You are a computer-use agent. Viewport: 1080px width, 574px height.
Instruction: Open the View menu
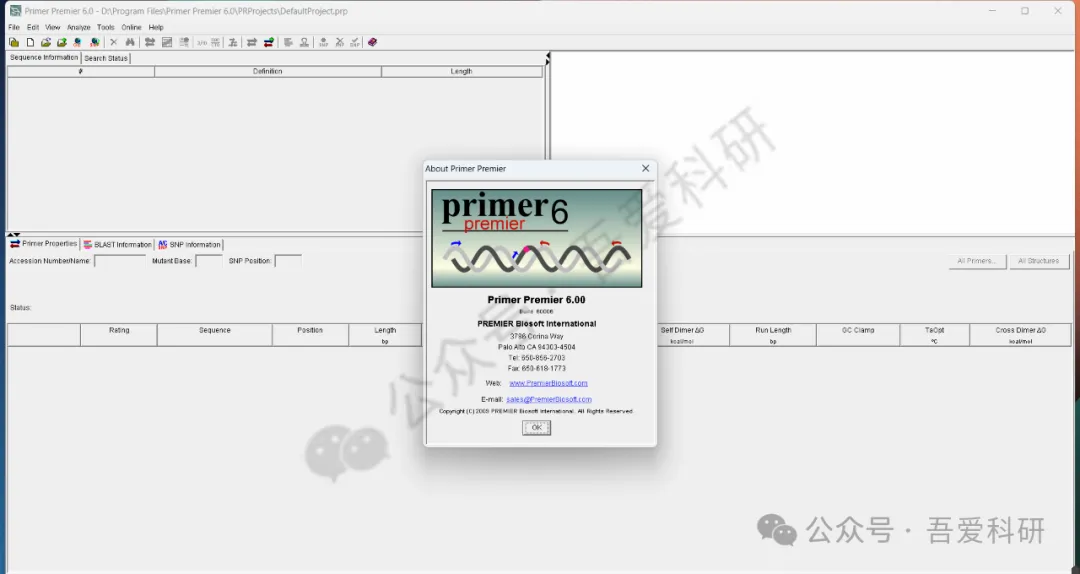[53, 28]
